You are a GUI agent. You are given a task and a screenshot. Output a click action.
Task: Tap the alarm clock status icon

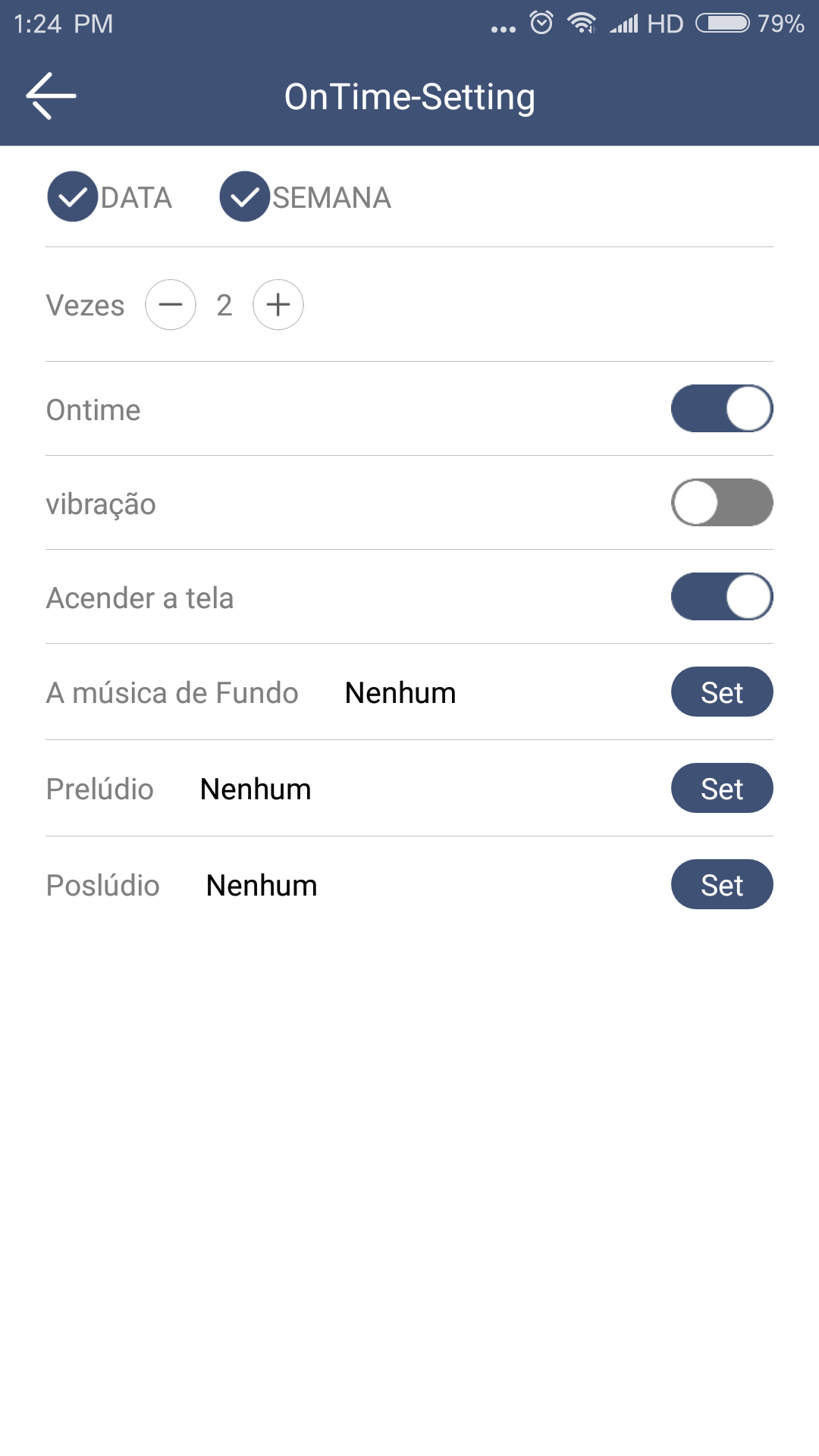click(x=541, y=23)
